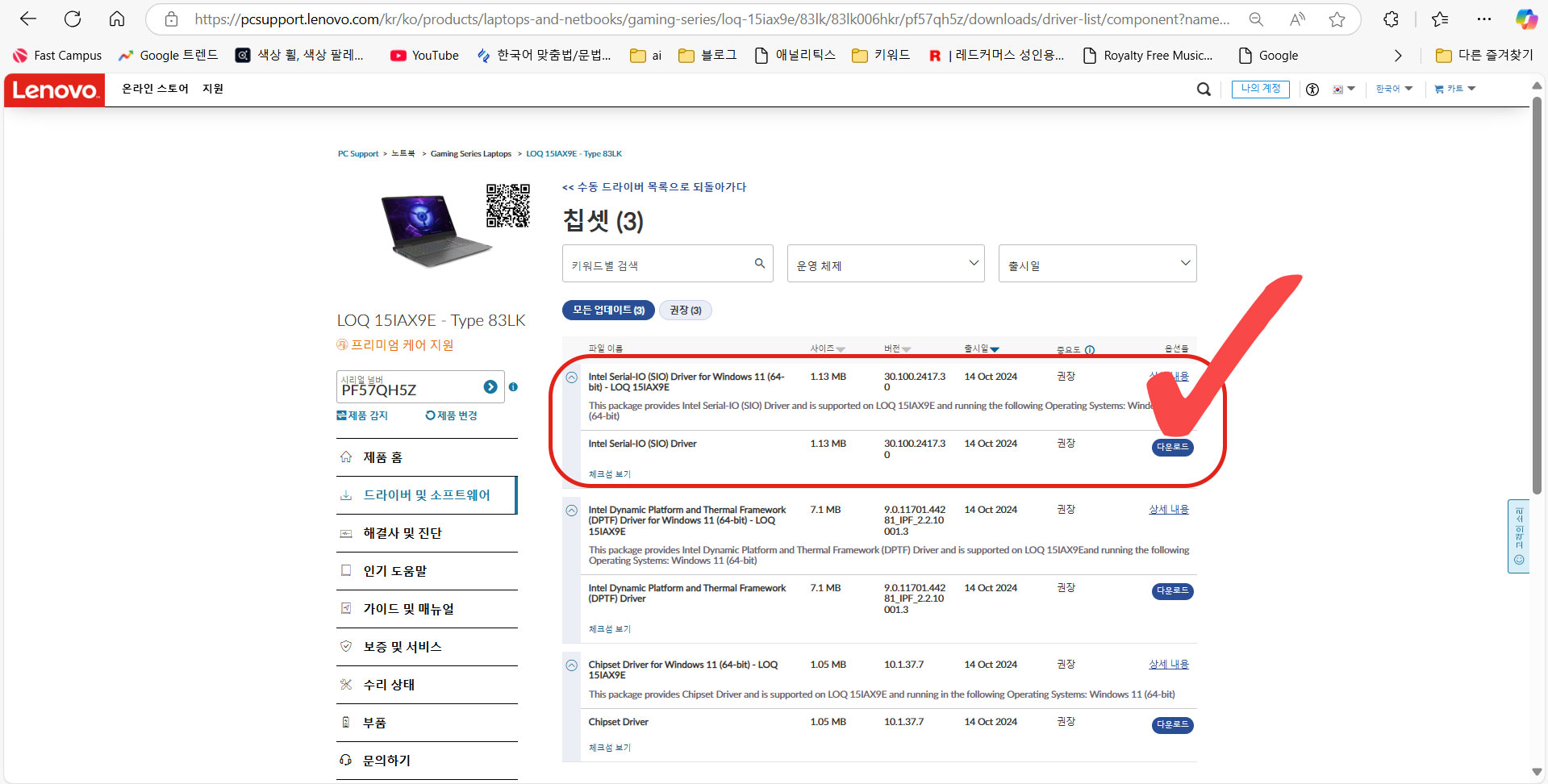The width and height of the screenshot is (1548, 784).
Task: Open zoom magnifier in address bar
Action: [1256, 19]
